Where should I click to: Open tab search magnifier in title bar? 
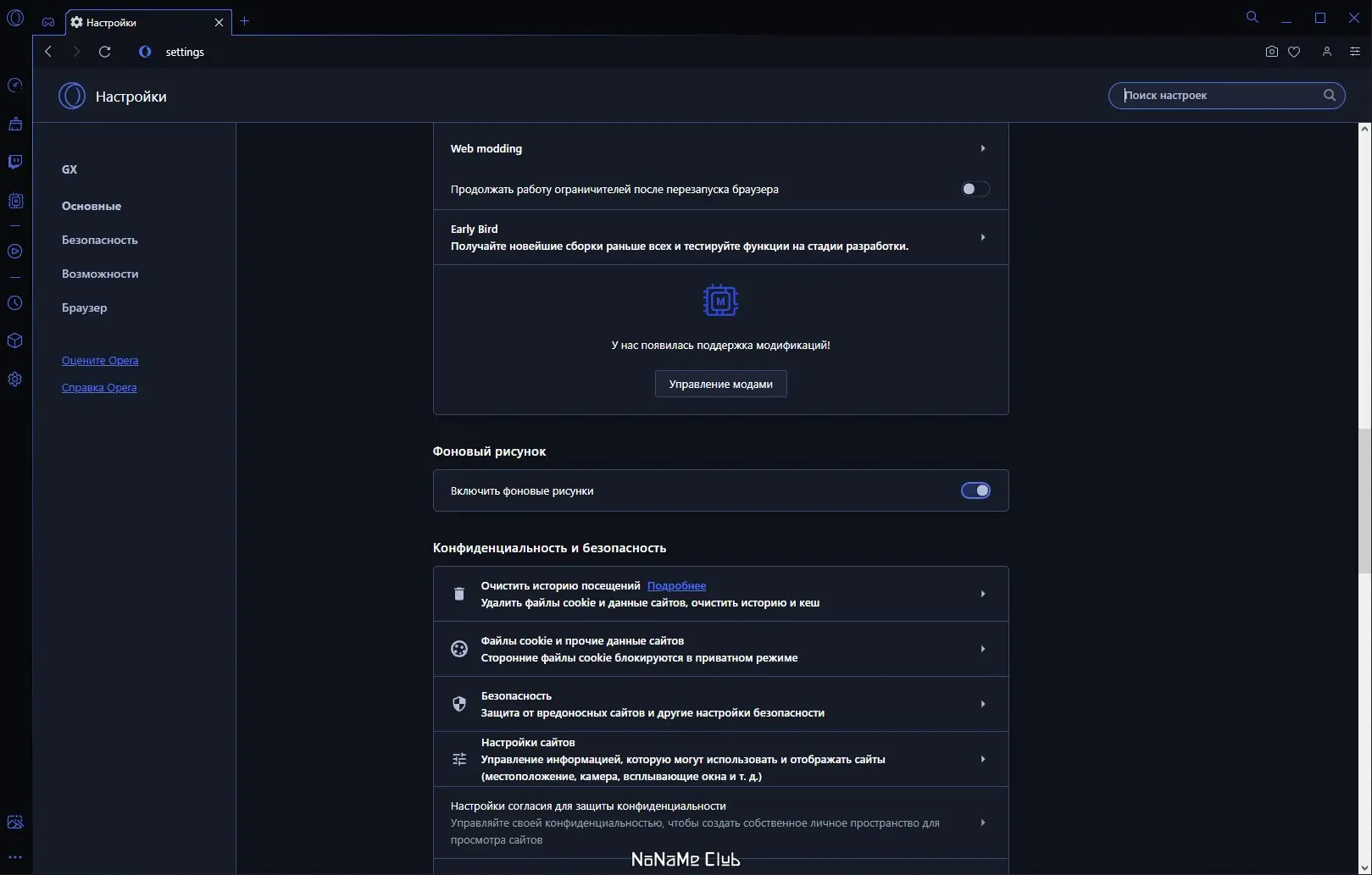pyautogui.click(x=1253, y=18)
